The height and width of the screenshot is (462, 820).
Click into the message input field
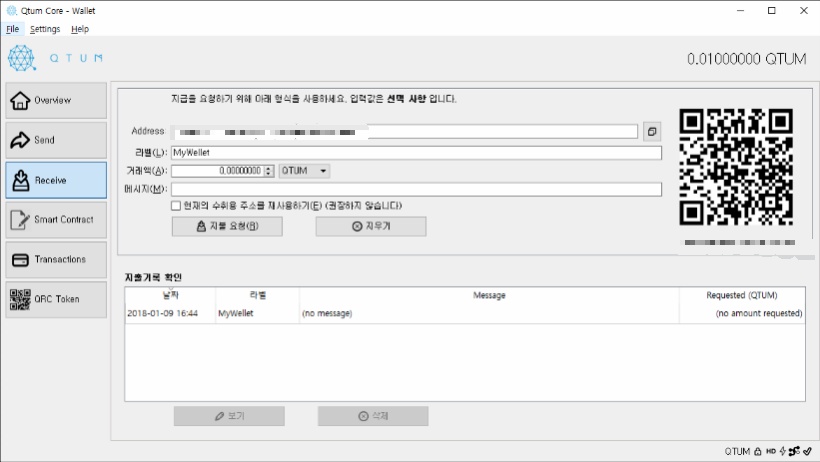(x=416, y=189)
